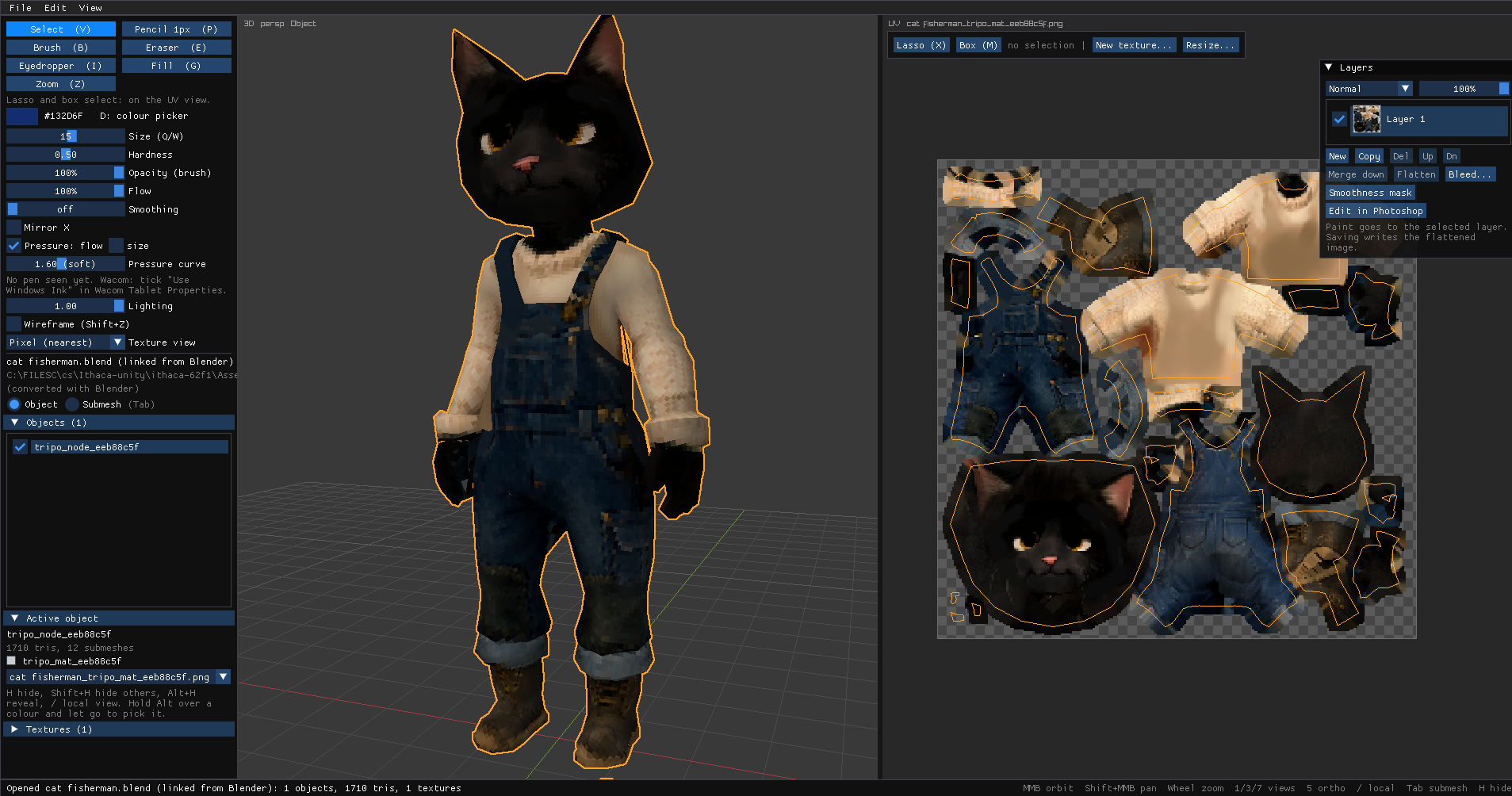The width and height of the screenshot is (1512, 796).
Task: Select the Object radio button
Action: (x=14, y=404)
